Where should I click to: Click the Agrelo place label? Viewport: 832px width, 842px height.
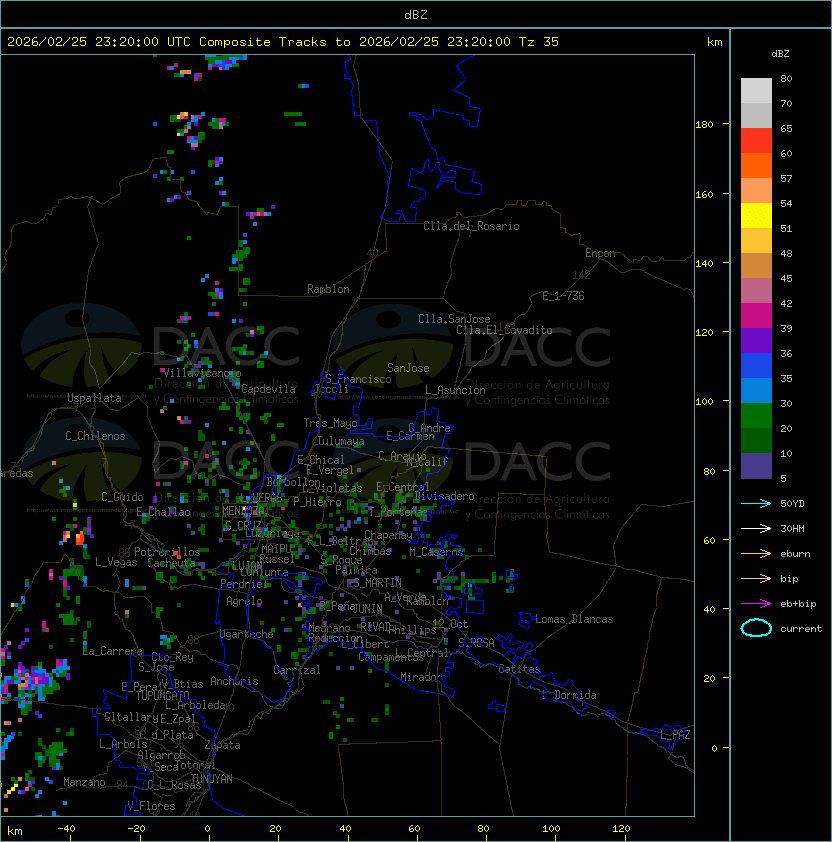pos(244,601)
